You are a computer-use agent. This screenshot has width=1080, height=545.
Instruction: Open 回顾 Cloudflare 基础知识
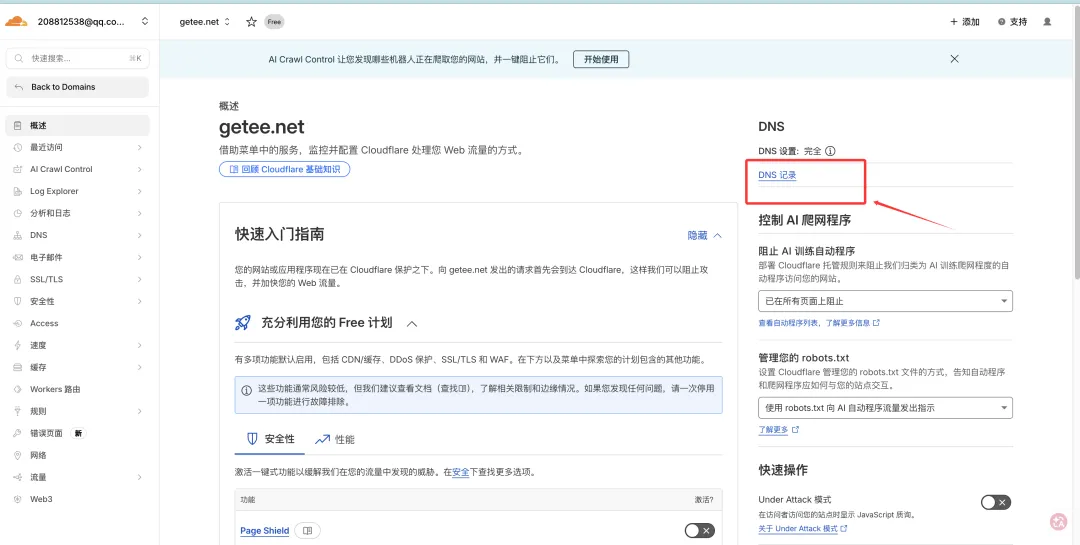(284, 169)
